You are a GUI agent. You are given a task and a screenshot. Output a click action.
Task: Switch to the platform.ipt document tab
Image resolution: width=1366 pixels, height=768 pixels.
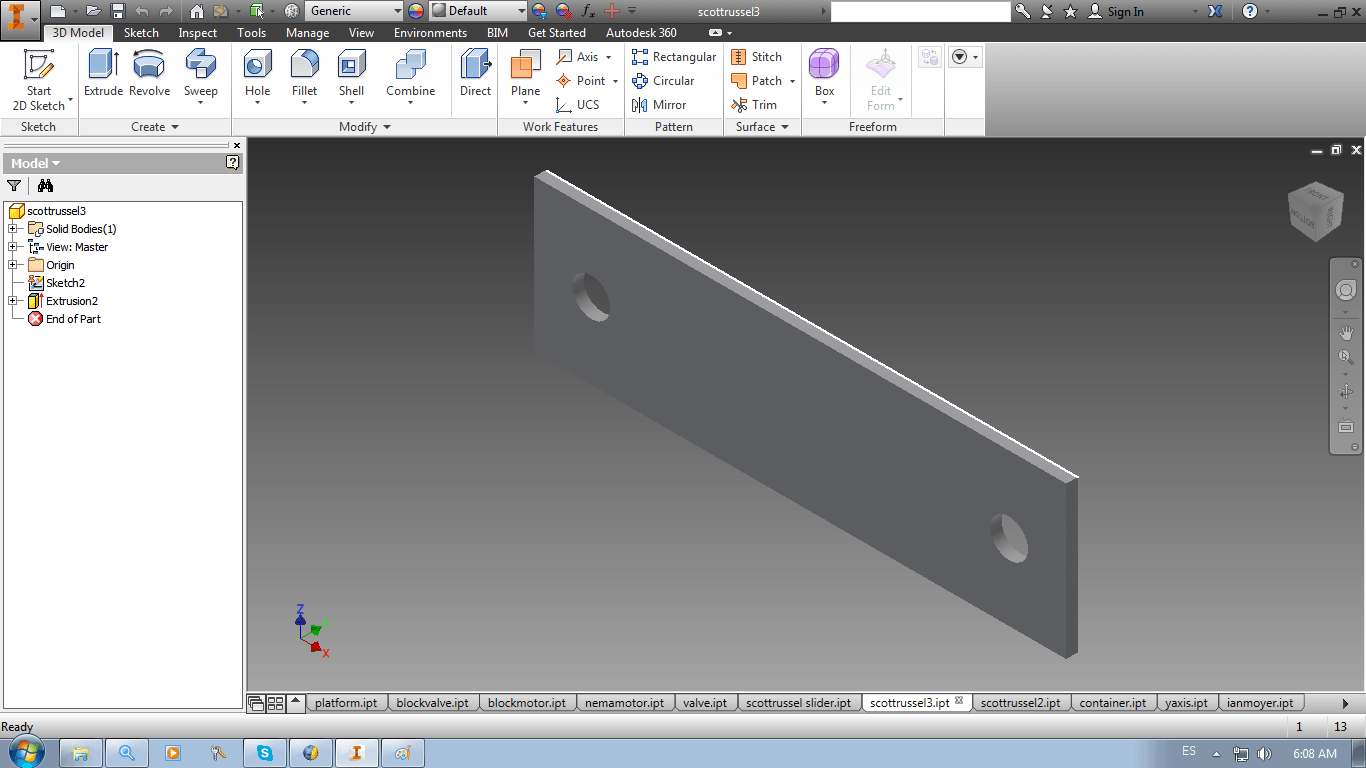346,703
